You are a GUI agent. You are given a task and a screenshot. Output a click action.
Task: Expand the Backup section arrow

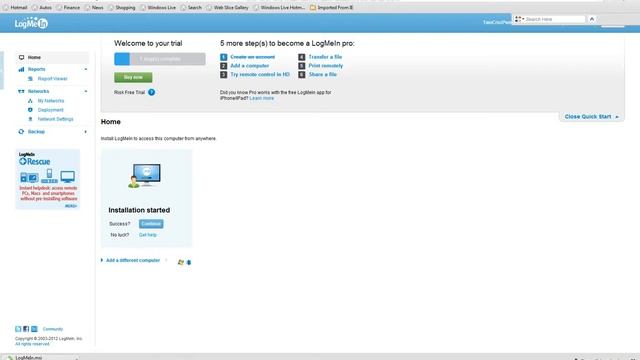pyautogui.click(x=86, y=132)
